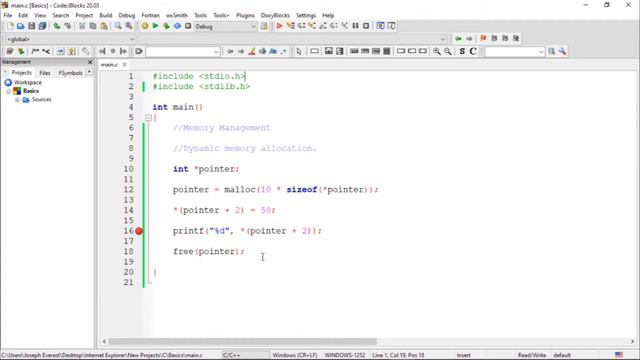Switch to the Files tab
The width and height of the screenshot is (640, 360).
point(45,73)
